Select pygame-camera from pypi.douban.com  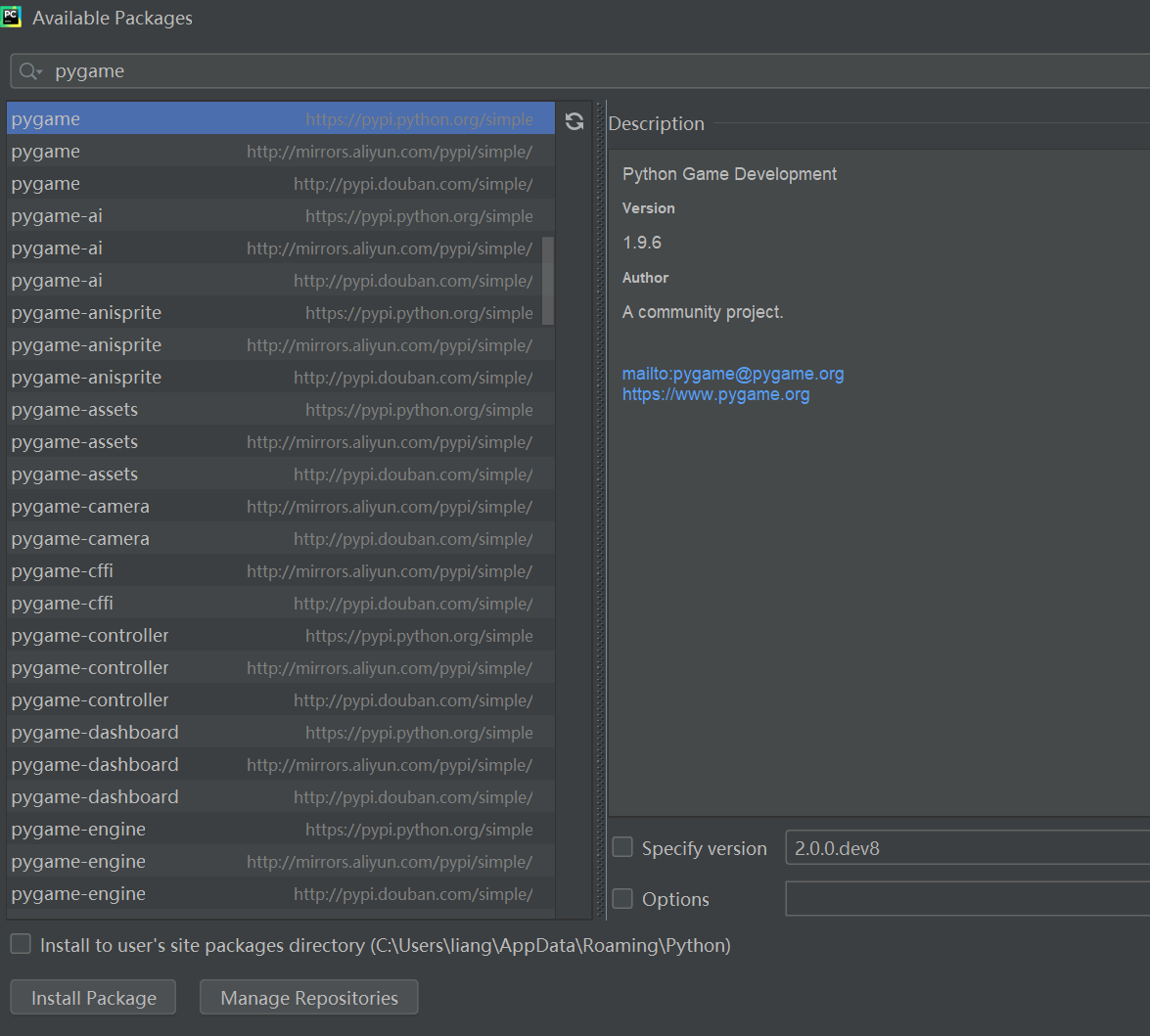point(281,538)
